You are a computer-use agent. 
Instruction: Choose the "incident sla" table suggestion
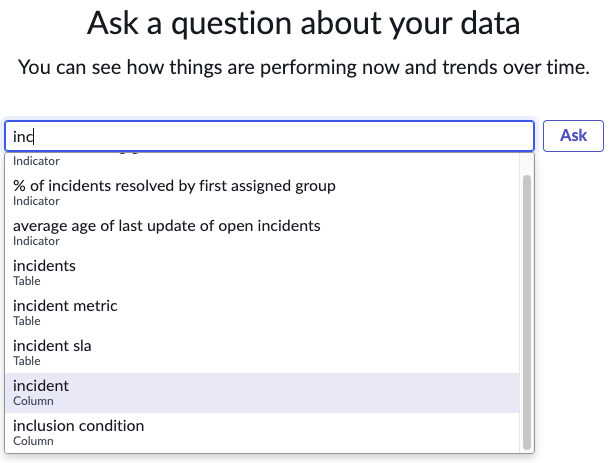(262, 353)
